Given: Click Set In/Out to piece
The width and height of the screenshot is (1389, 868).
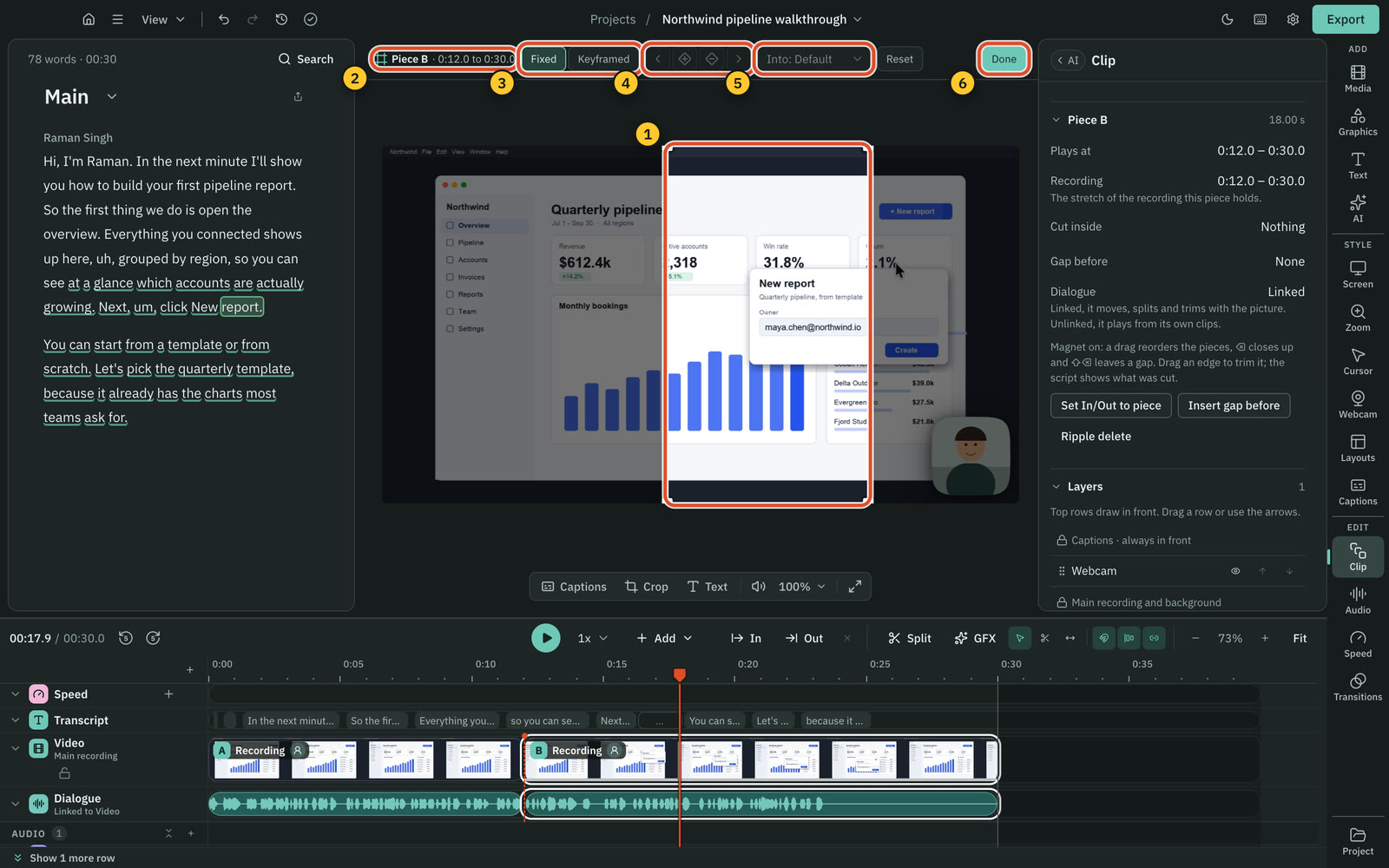Looking at the screenshot, I should [x=1110, y=405].
